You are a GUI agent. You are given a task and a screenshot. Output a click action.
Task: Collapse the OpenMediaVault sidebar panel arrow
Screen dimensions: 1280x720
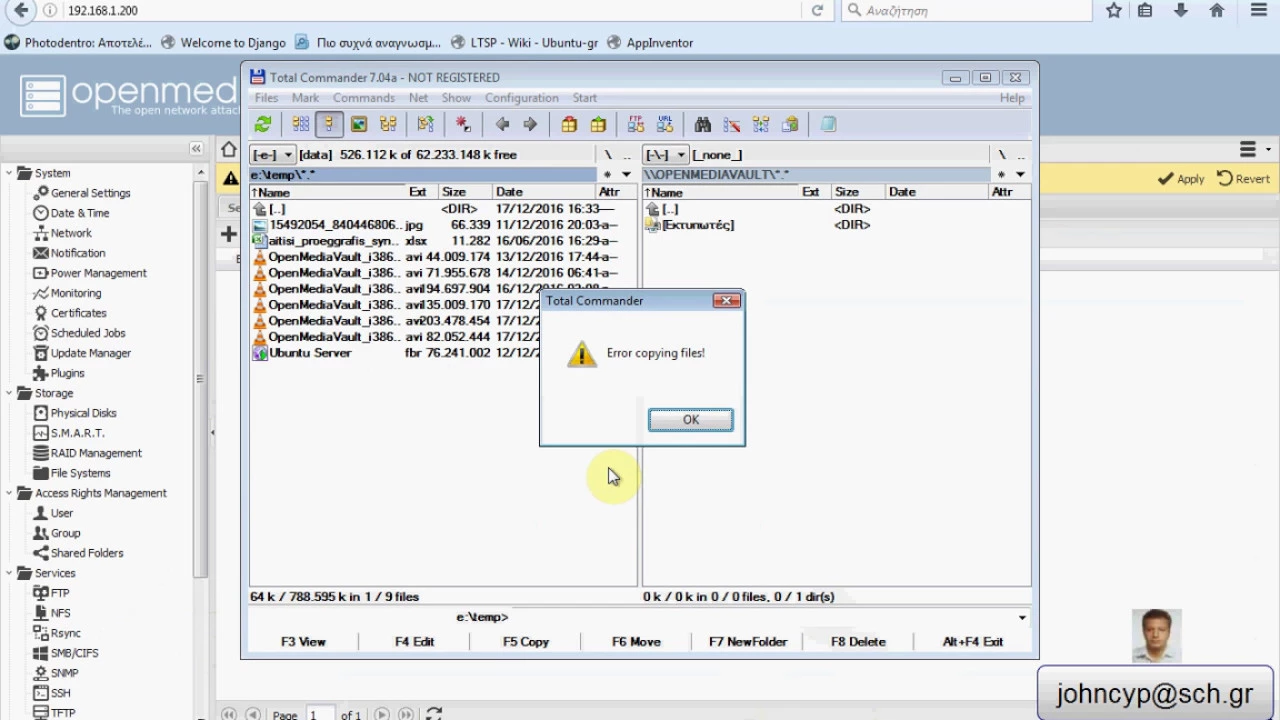[196, 149]
